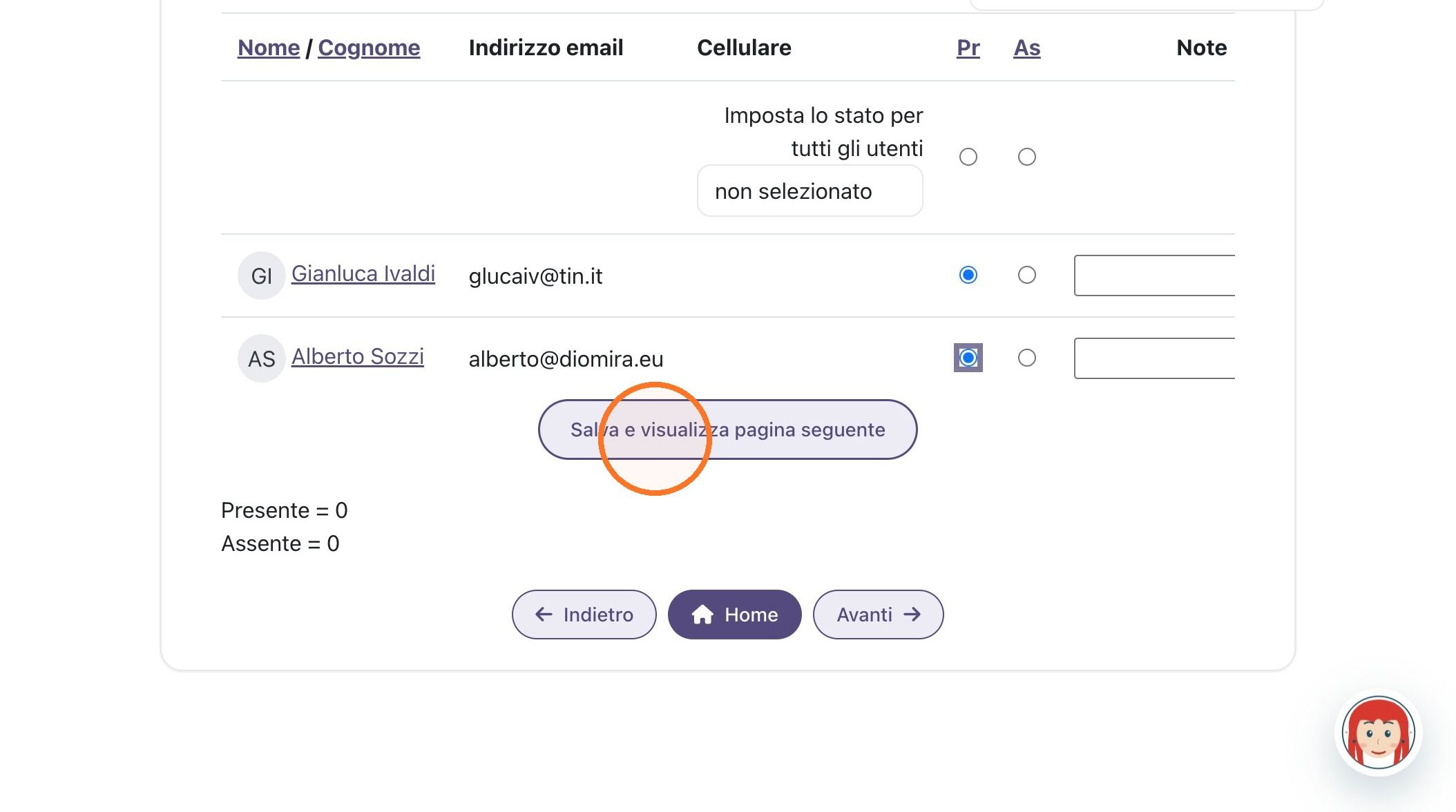
Task: Select Presente radio for Alberto Sozzi
Action: tap(968, 358)
